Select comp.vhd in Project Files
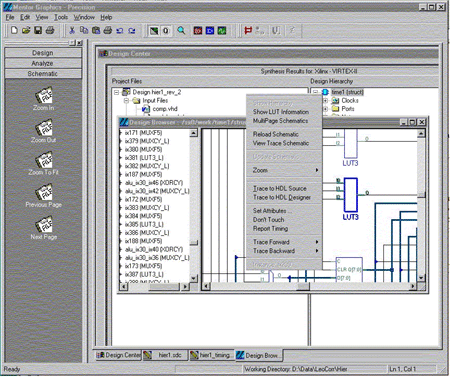The image size is (450, 377). (165, 109)
